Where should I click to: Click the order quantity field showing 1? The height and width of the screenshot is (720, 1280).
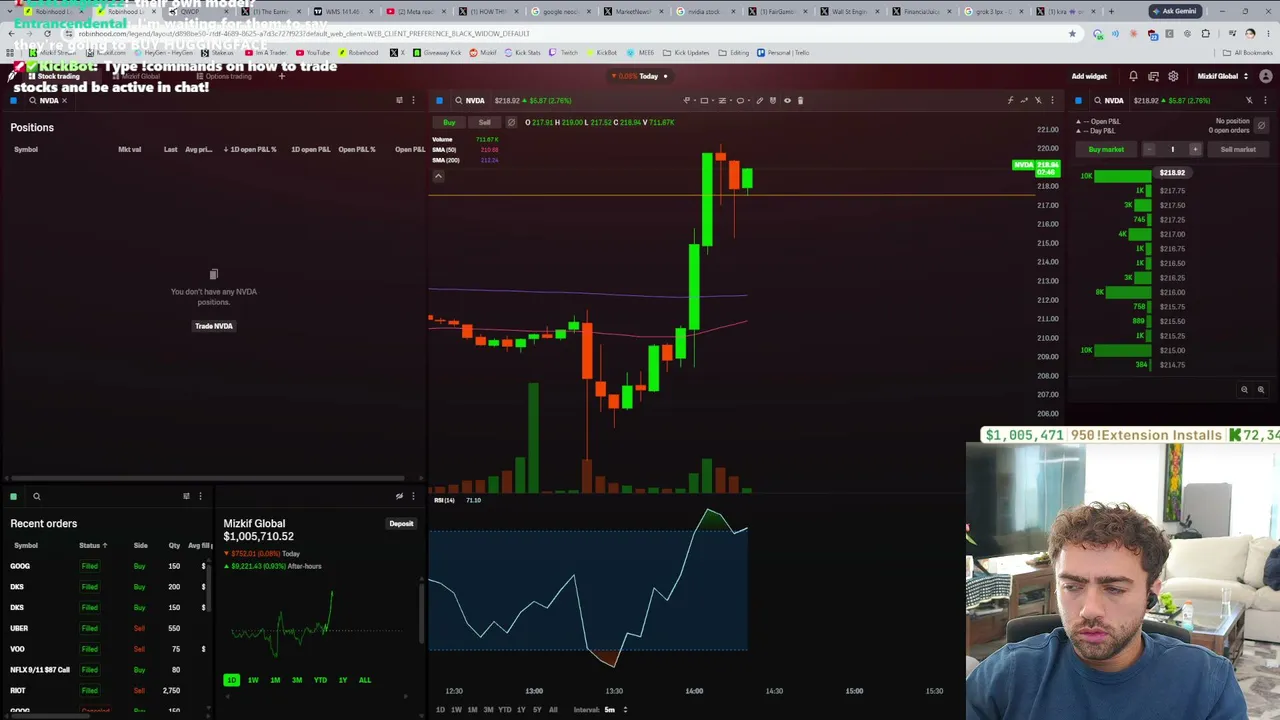[x=1172, y=149]
